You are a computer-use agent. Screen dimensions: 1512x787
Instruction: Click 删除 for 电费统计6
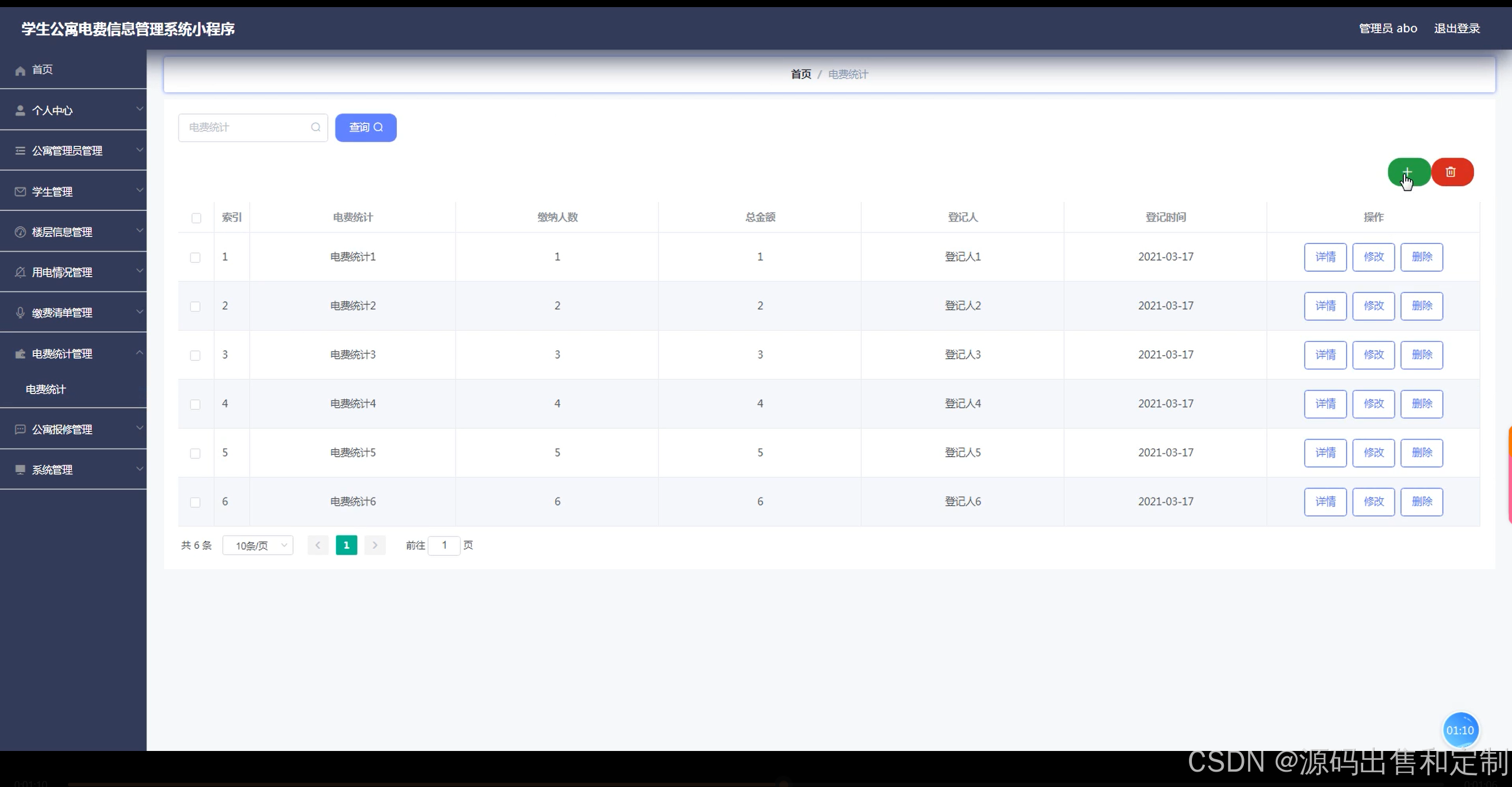click(1422, 502)
